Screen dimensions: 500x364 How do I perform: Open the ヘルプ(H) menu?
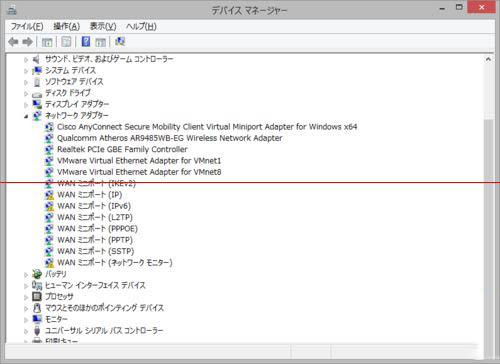pyautogui.click(x=141, y=26)
